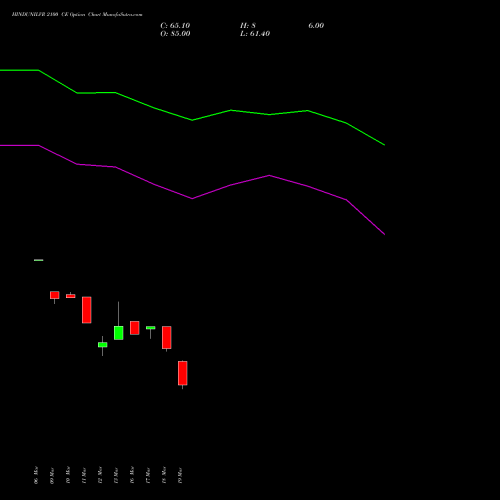The height and width of the screenshot is (500, 500).
Task: Select the 06 Mar date label
Action: (x=36, y=475)
